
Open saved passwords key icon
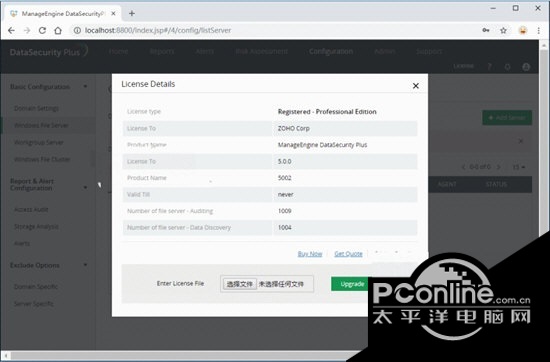486,31
